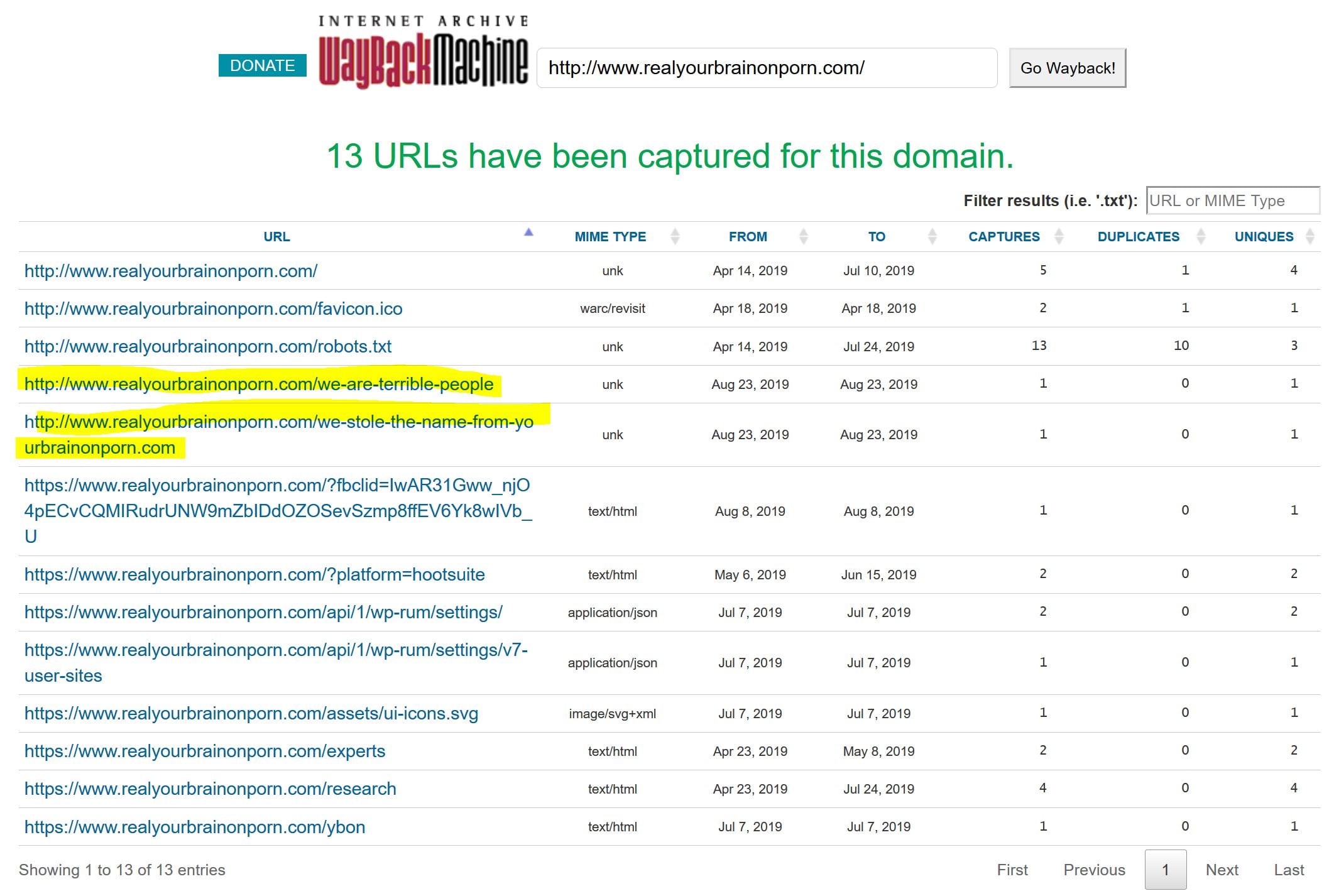Screen dimensions: 1334x896
Task: Select page 1 in pagination
Action: 1165,870
